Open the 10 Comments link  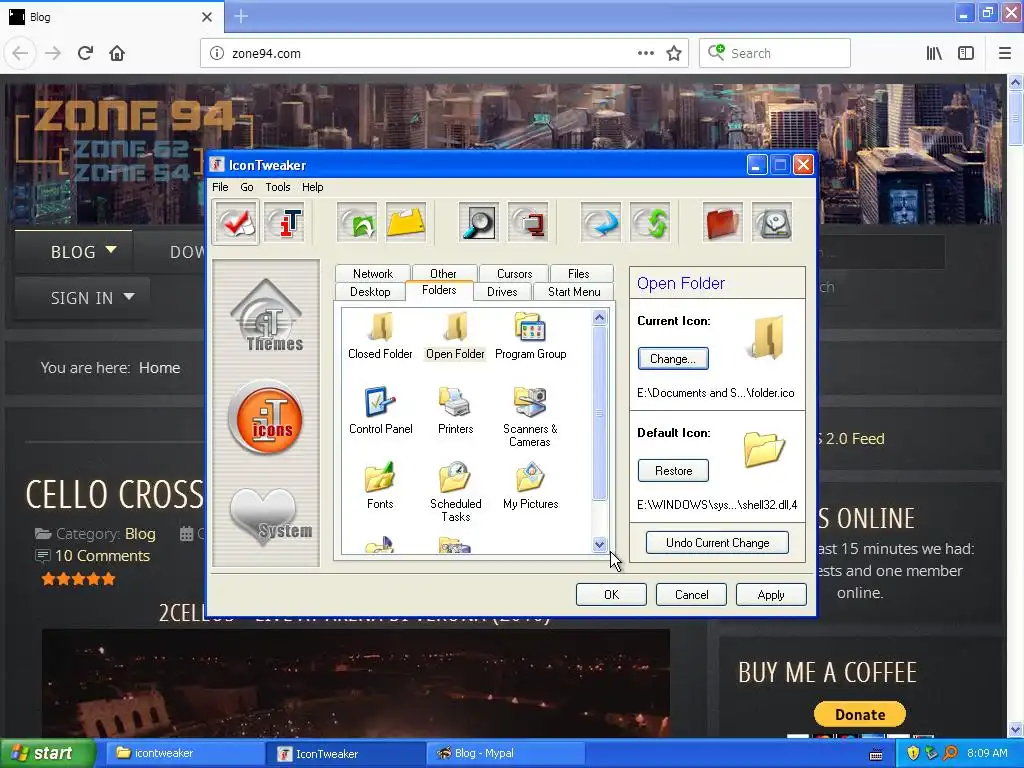103,556
